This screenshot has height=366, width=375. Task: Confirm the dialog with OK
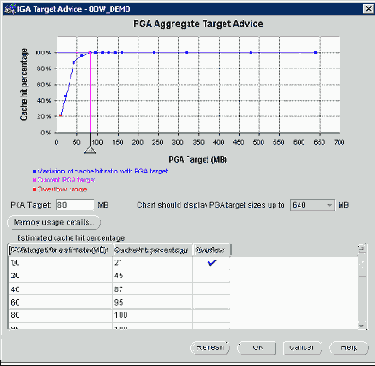pos(257,348)
